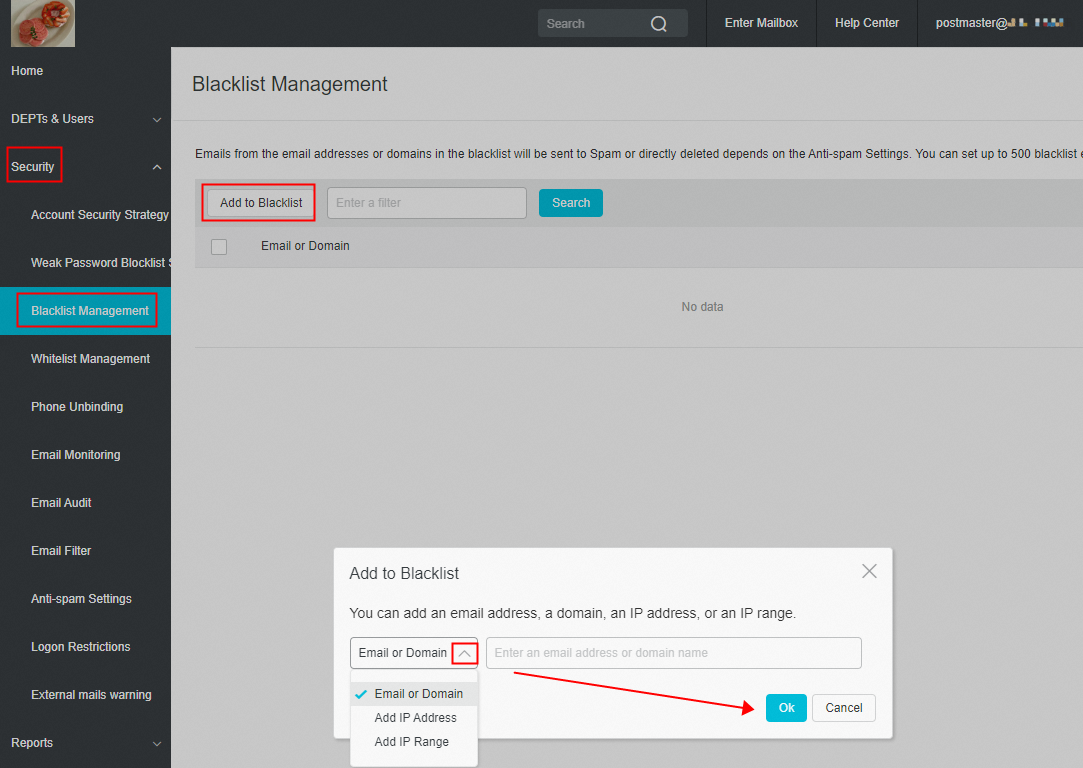
Task: Open Email Monitoring page
Action: click(75, 455)
